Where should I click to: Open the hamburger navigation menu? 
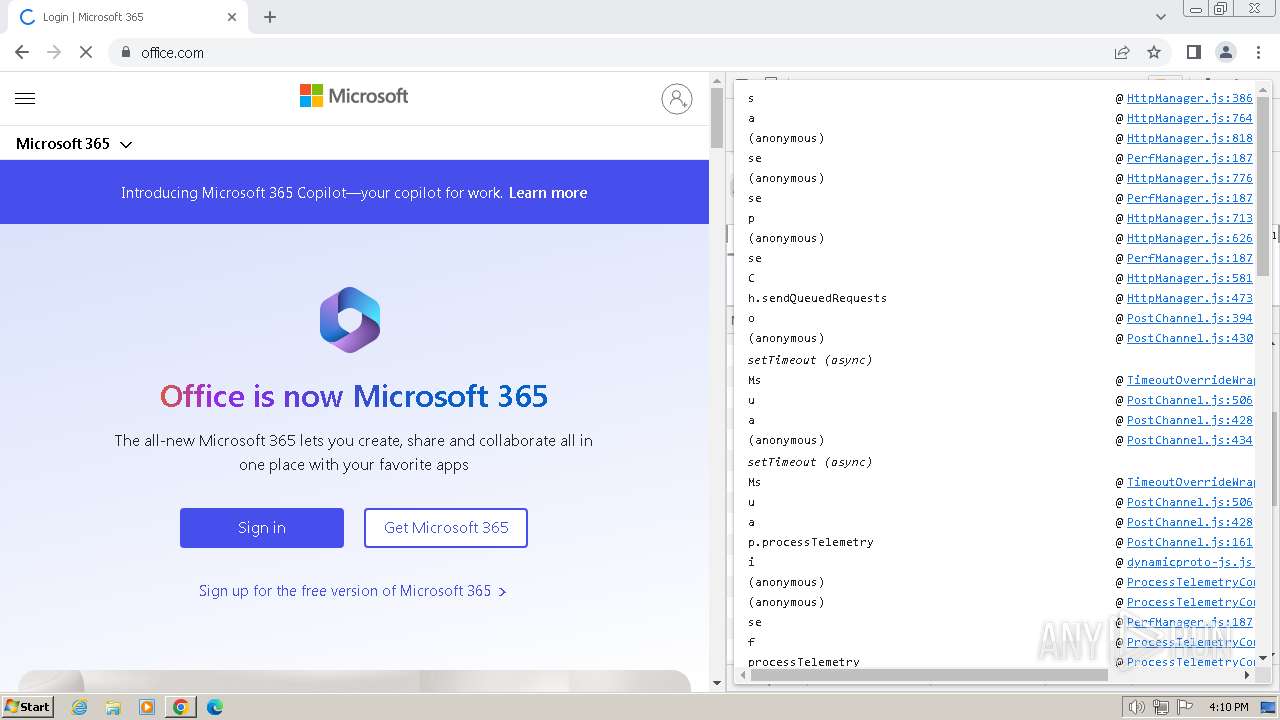(25, 98)
